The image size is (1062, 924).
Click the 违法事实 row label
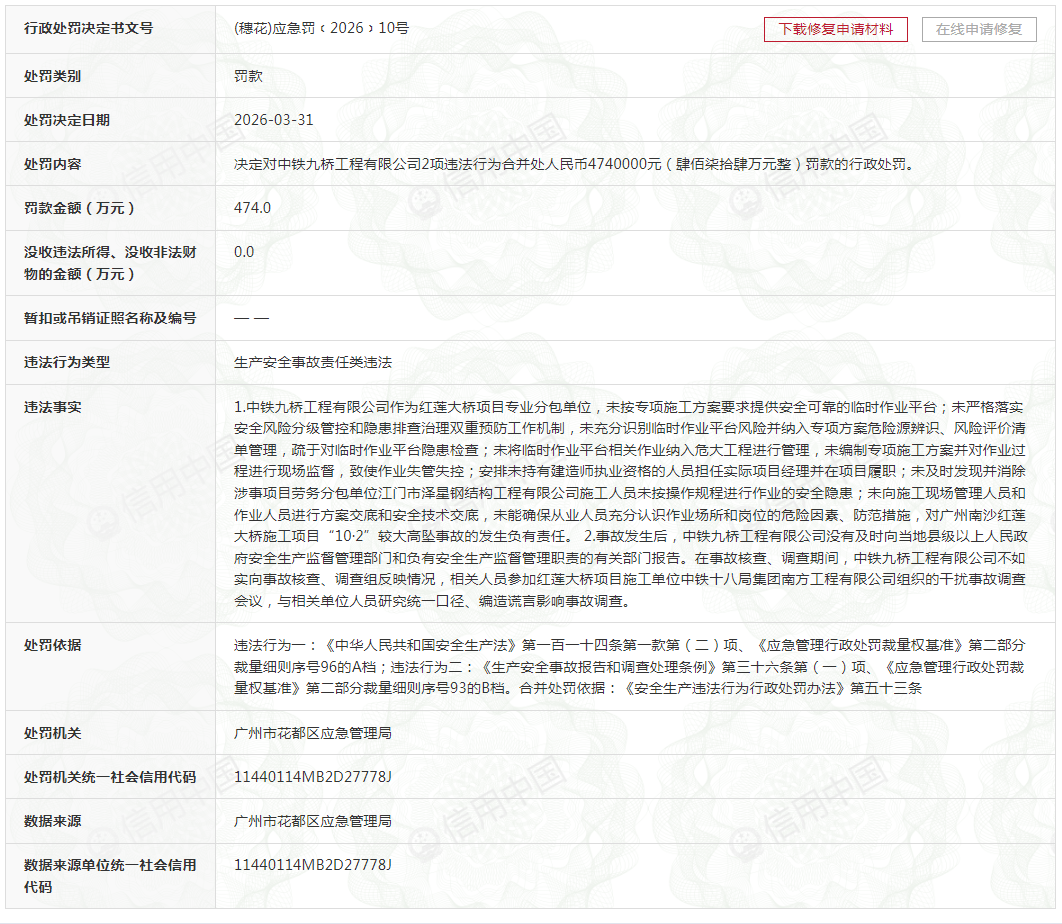coord(53,407)
